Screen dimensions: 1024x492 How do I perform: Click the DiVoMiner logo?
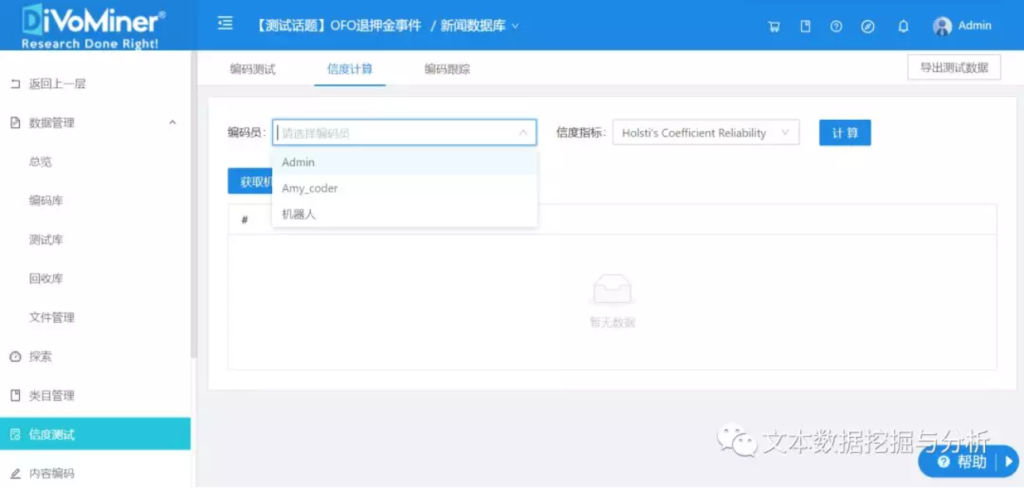tap(94, 25)
